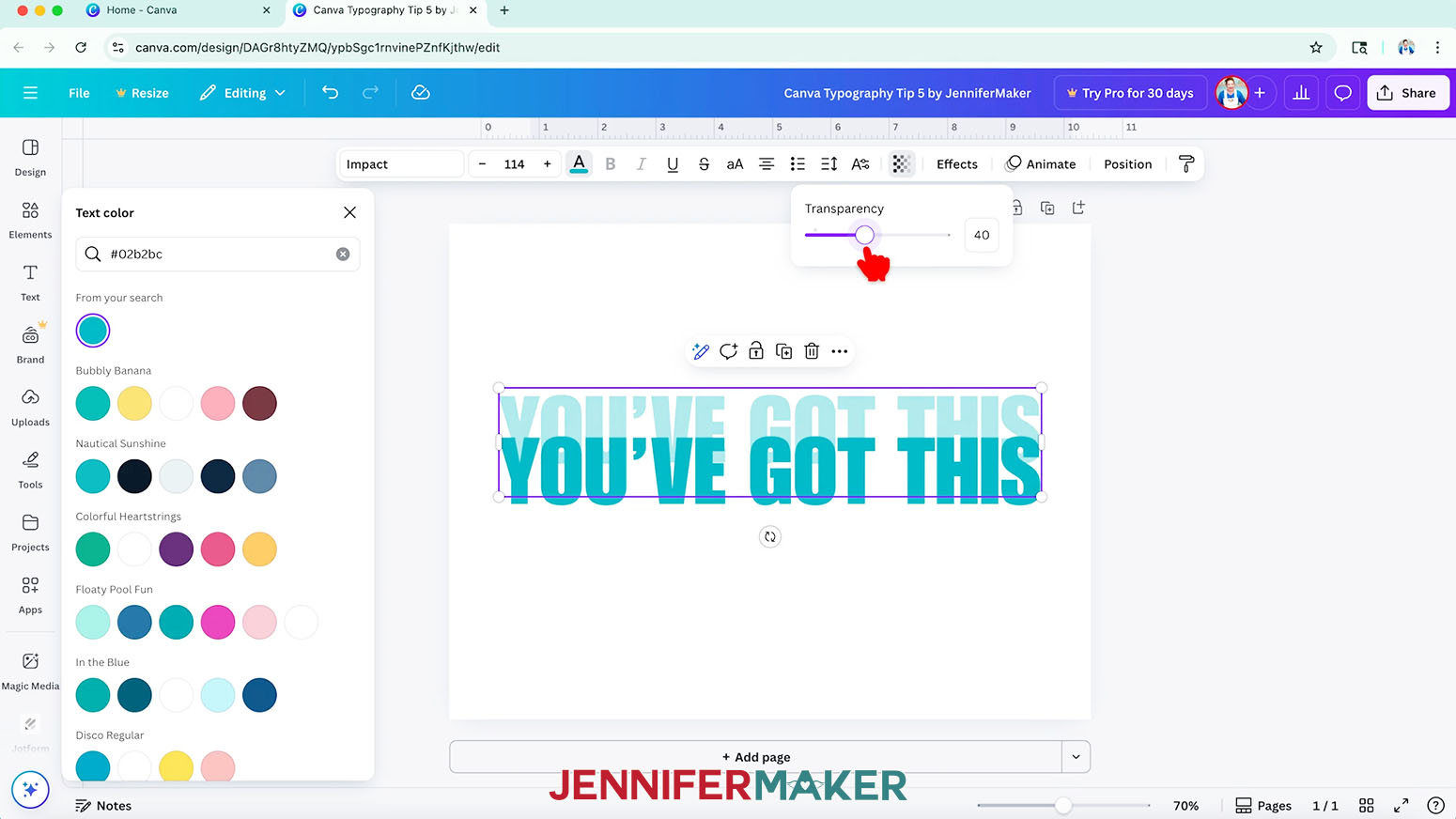This screenshot has width=1456, height=819.
Task: Lock the selected element
Action: 756,351
